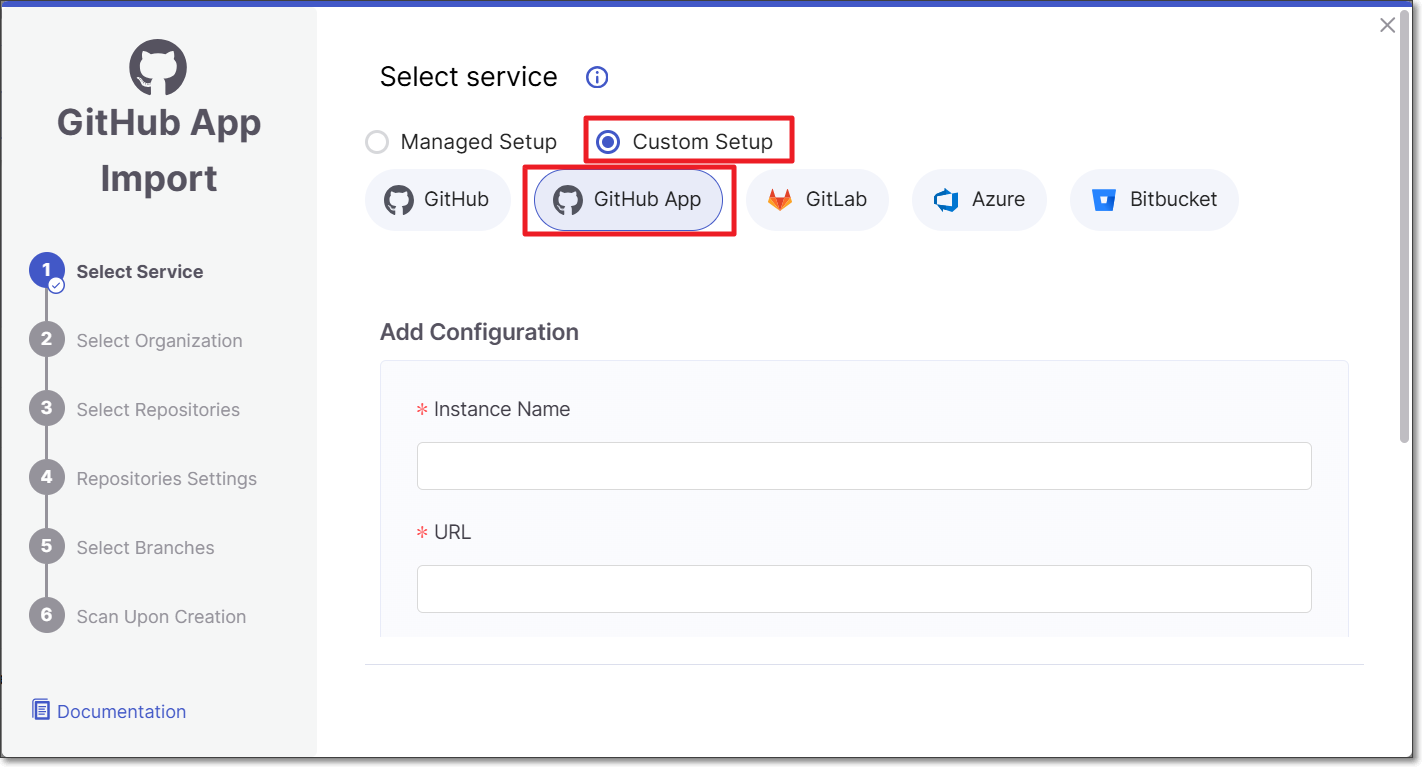
Task: Click the info icon beside Select service
Action: 597,77
